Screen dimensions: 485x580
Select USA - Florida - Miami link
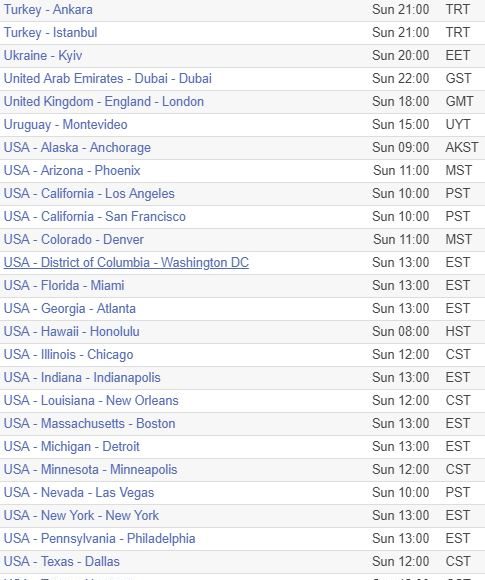point(64,286)
